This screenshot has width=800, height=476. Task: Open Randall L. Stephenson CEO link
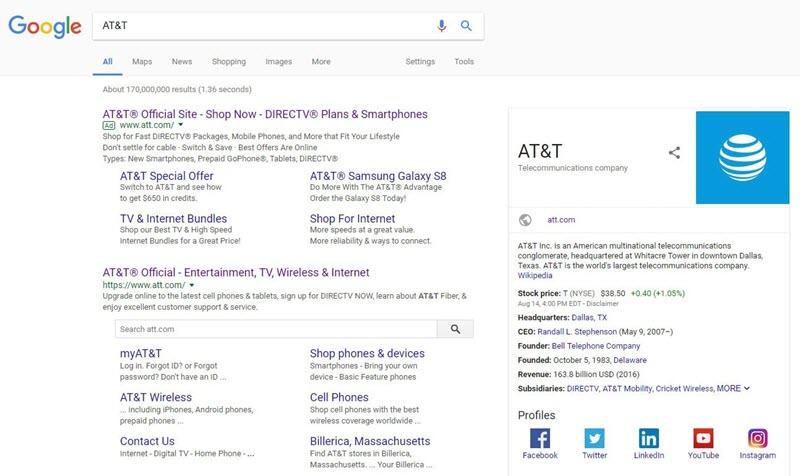577,332
